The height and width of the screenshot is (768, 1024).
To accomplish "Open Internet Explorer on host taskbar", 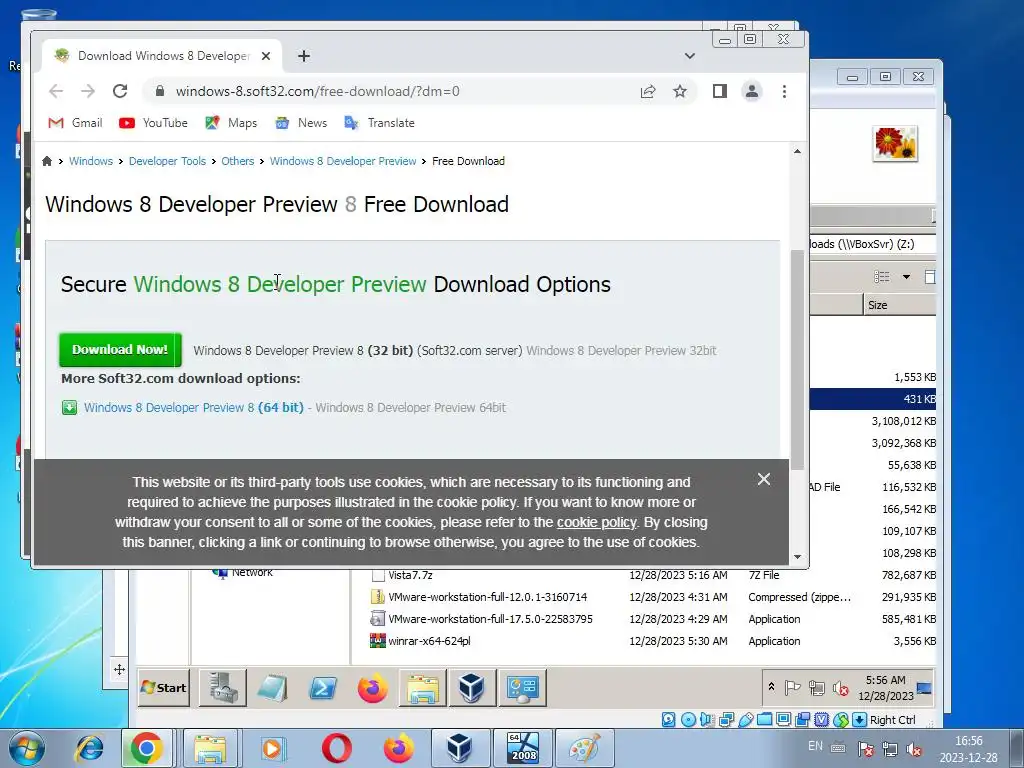I will (89, 748).
